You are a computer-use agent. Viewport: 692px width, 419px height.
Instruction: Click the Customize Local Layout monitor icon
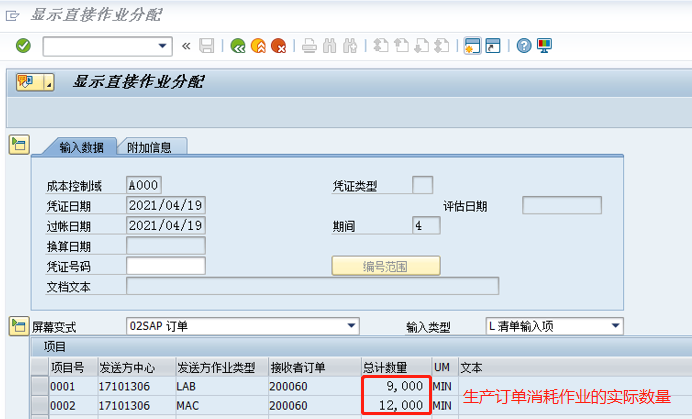[x=544, y=45]
